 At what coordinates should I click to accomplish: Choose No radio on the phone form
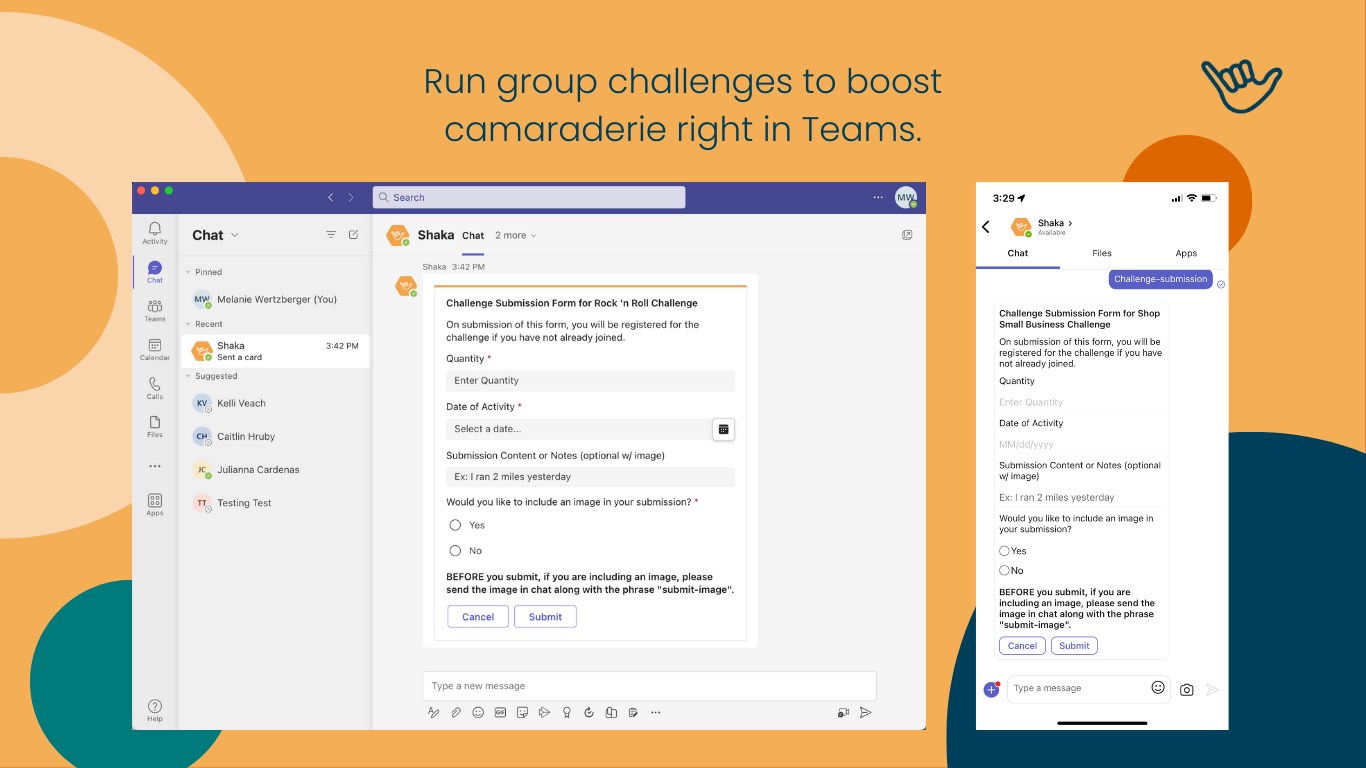click(x=1004, y=571)
